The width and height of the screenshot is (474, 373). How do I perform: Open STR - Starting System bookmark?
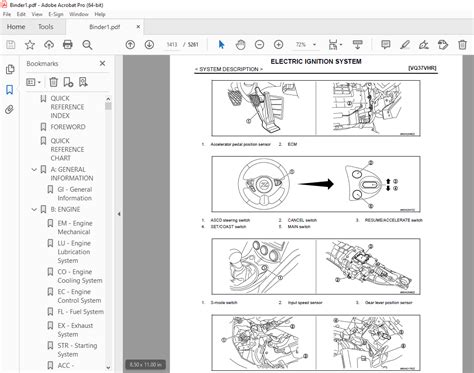[x=77, y=350]
